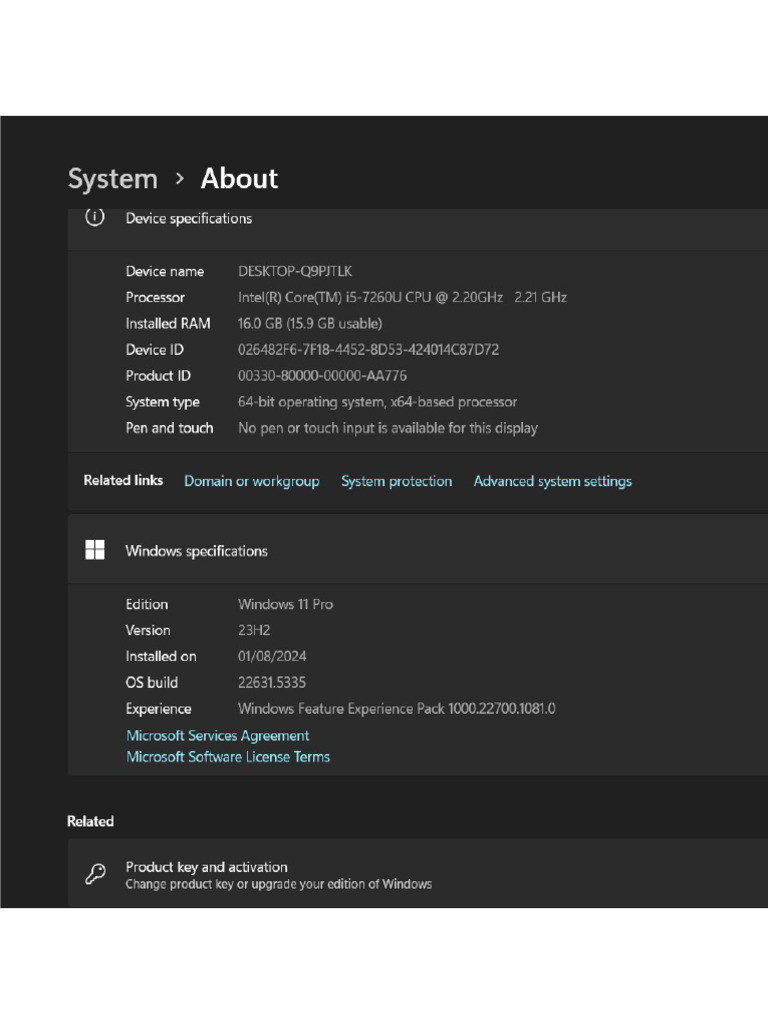The image size is (768, 1024).
Task: Select the Device ID value 026482F6-7F18-4452
Action: tap(368, 349)
